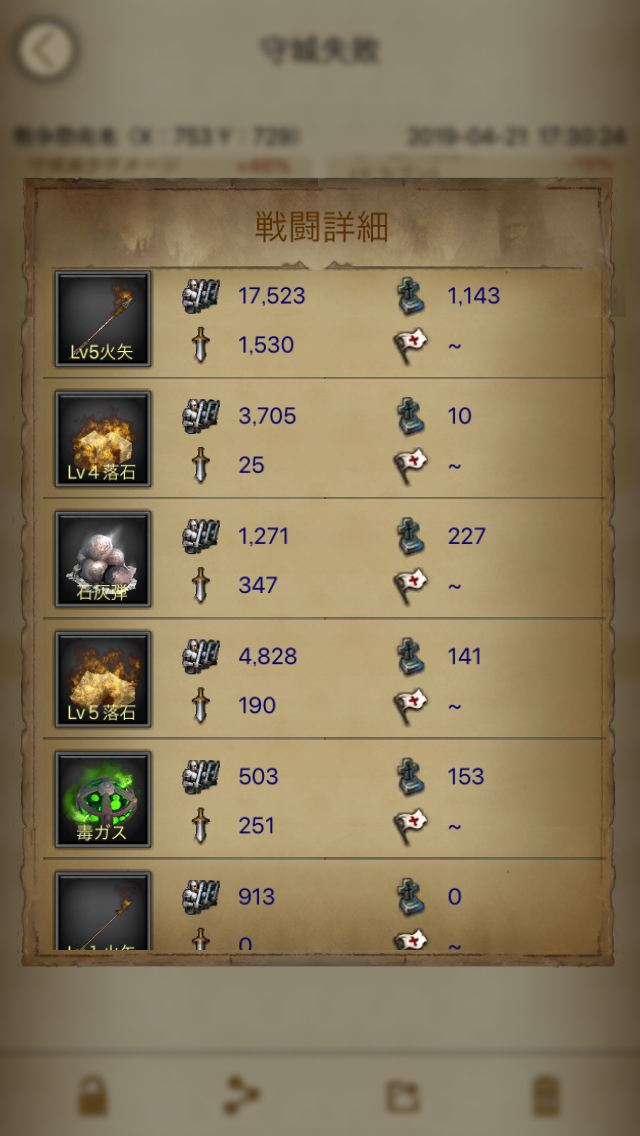Screen dimensions: 640x1136
Task: Tap the 毒ガス poison gas icon
Action: [x=103, y=800]
